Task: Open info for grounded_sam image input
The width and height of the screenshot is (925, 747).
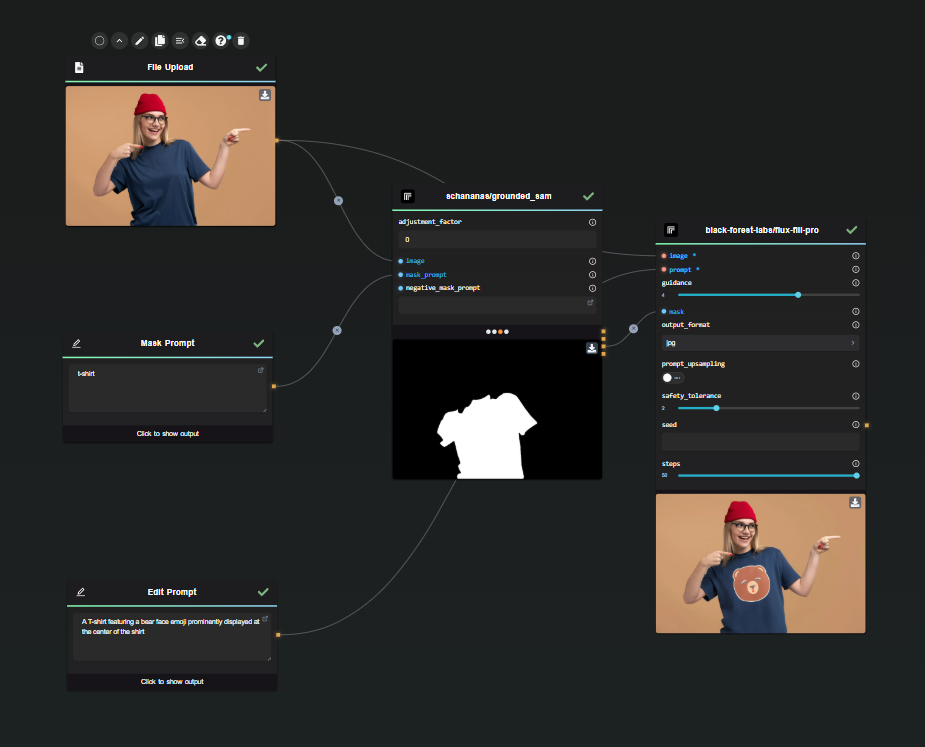Action: click(592, 261)
